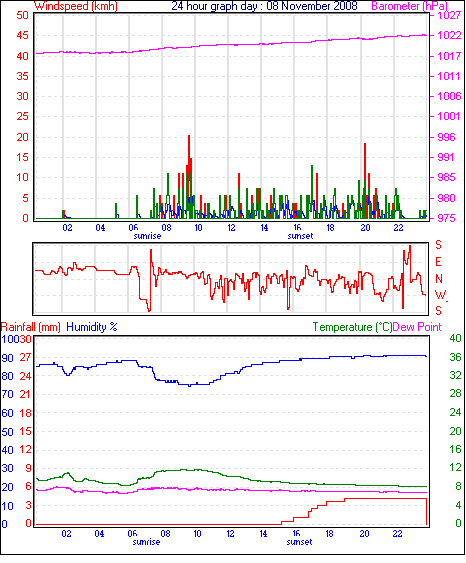Viewport: 466px width, 563px height.
Task: Click the Rainfall (mm) legend label
Action: pos(31,327)
